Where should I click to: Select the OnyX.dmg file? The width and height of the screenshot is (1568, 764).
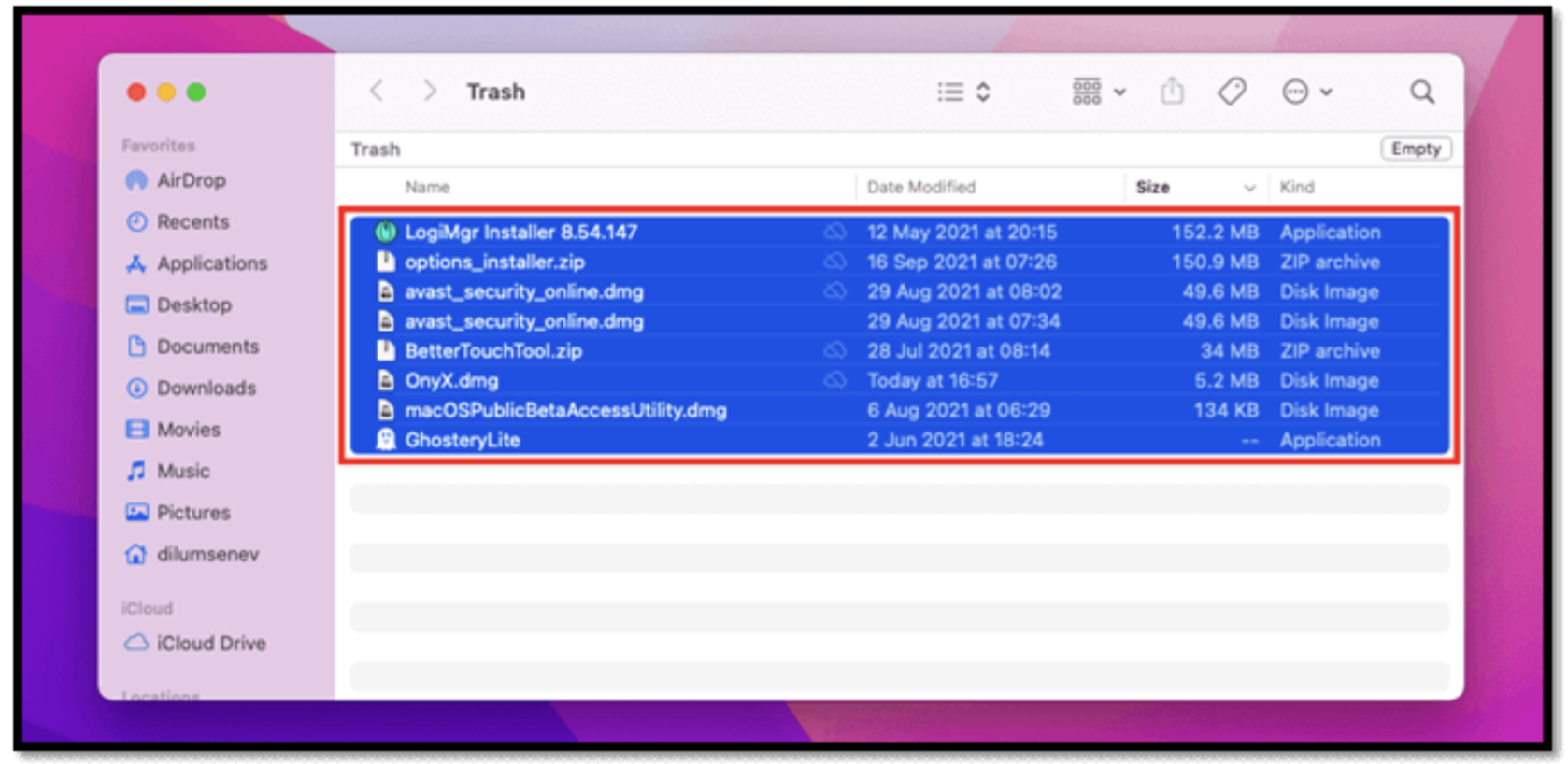(900, 380)
